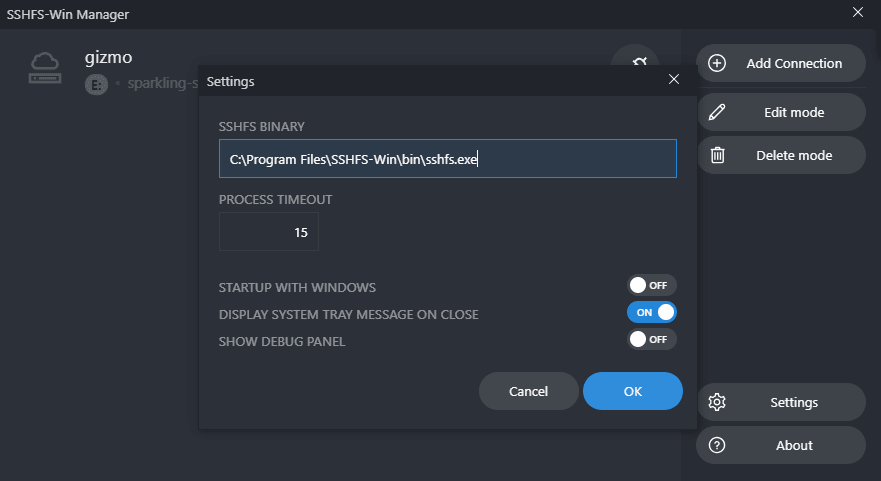The width and height of the screenshot is (881, 481).
Task: Click the trash icon for Delete mode
Action: (x=717, y=155)
